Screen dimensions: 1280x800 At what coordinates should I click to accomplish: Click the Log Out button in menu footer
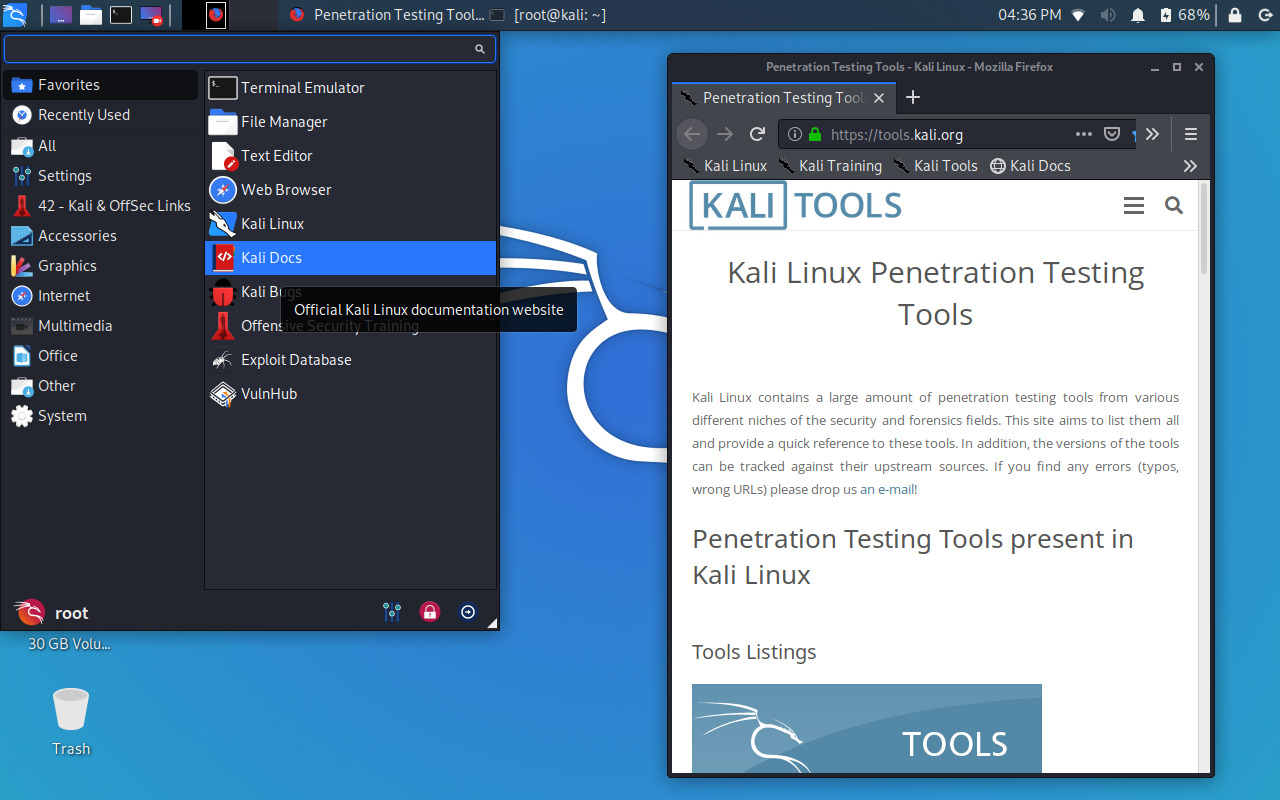tap(468, 611)
